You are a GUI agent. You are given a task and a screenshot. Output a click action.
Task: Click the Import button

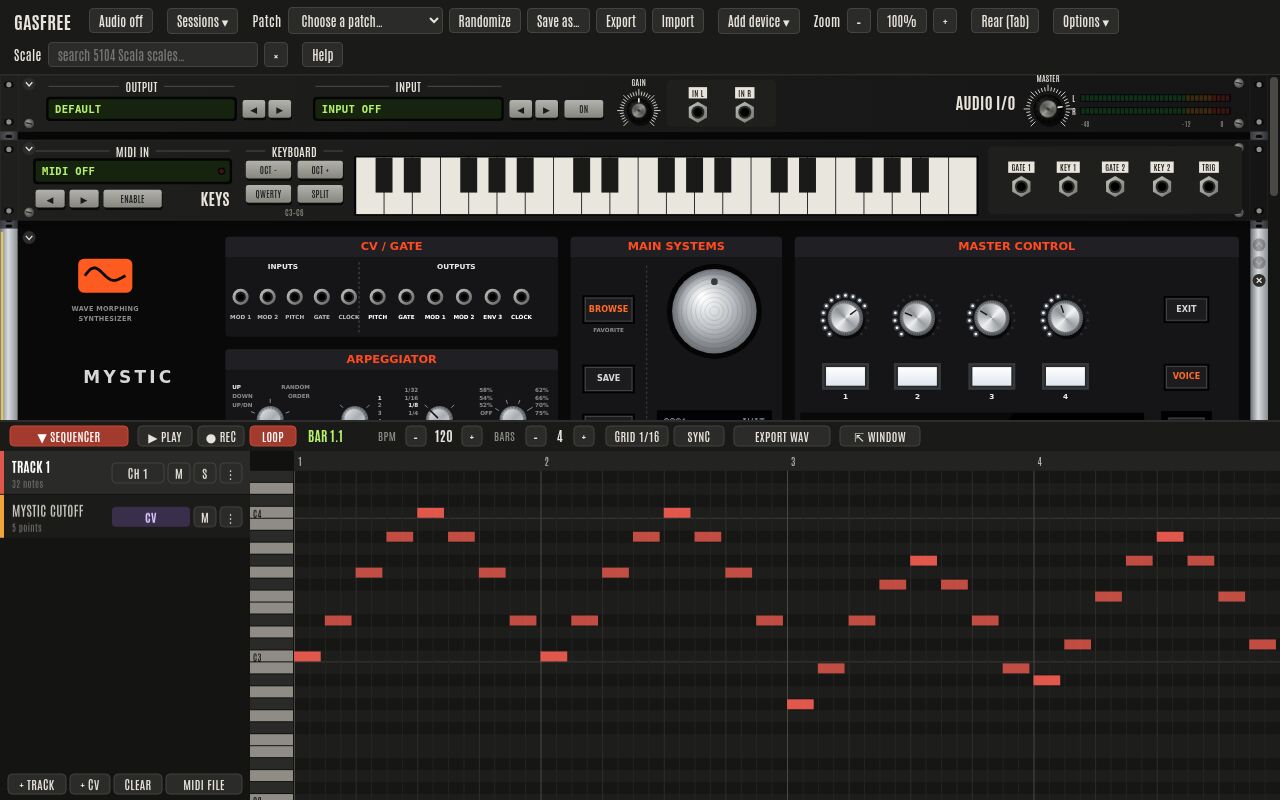(x=678, y=21)
